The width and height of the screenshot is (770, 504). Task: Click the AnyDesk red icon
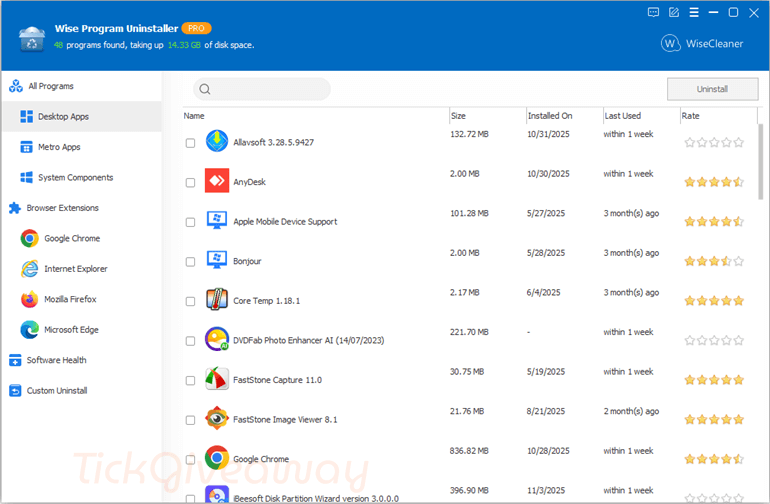217,181
